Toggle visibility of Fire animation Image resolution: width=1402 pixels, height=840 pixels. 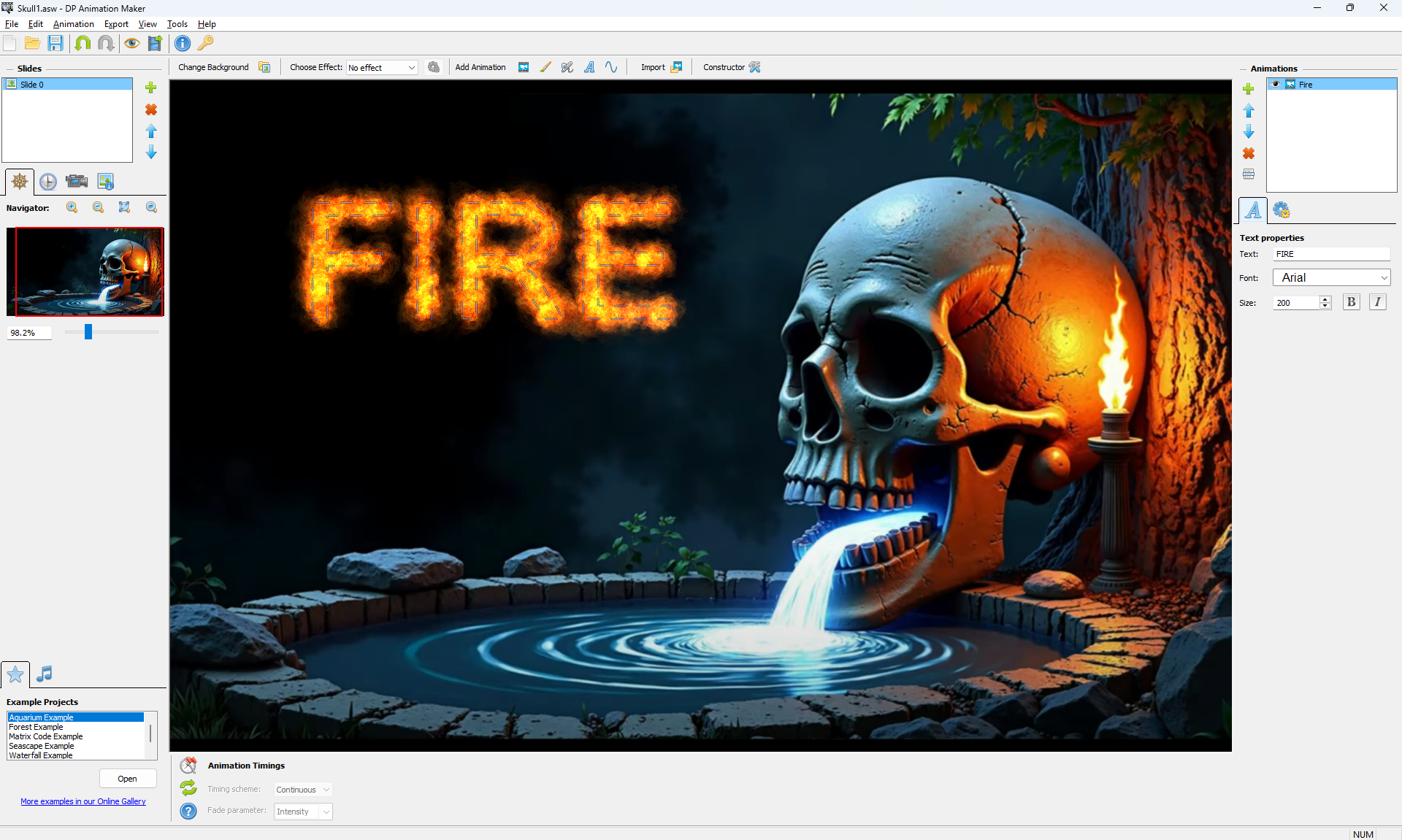click(x=1276, y=85)
